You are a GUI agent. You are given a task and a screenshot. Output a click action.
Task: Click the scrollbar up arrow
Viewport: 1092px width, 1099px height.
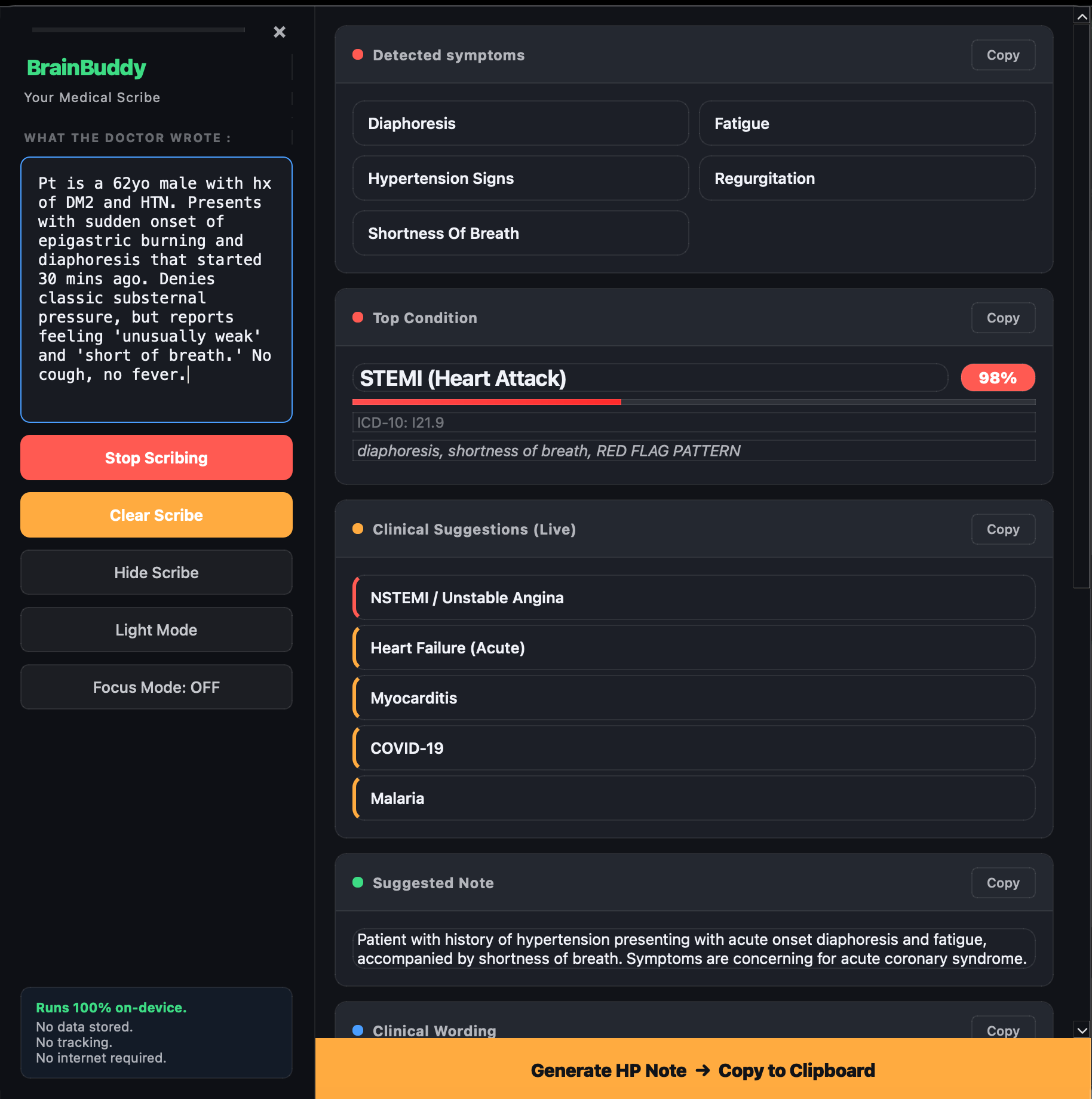pos(1082,16)
